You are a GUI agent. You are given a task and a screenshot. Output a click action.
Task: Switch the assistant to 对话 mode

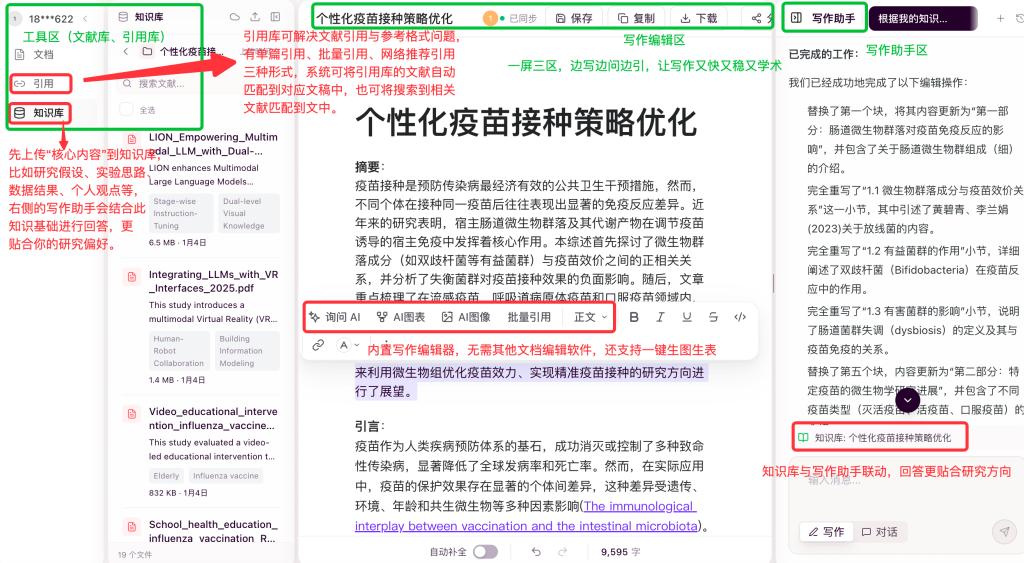[880, 531]
